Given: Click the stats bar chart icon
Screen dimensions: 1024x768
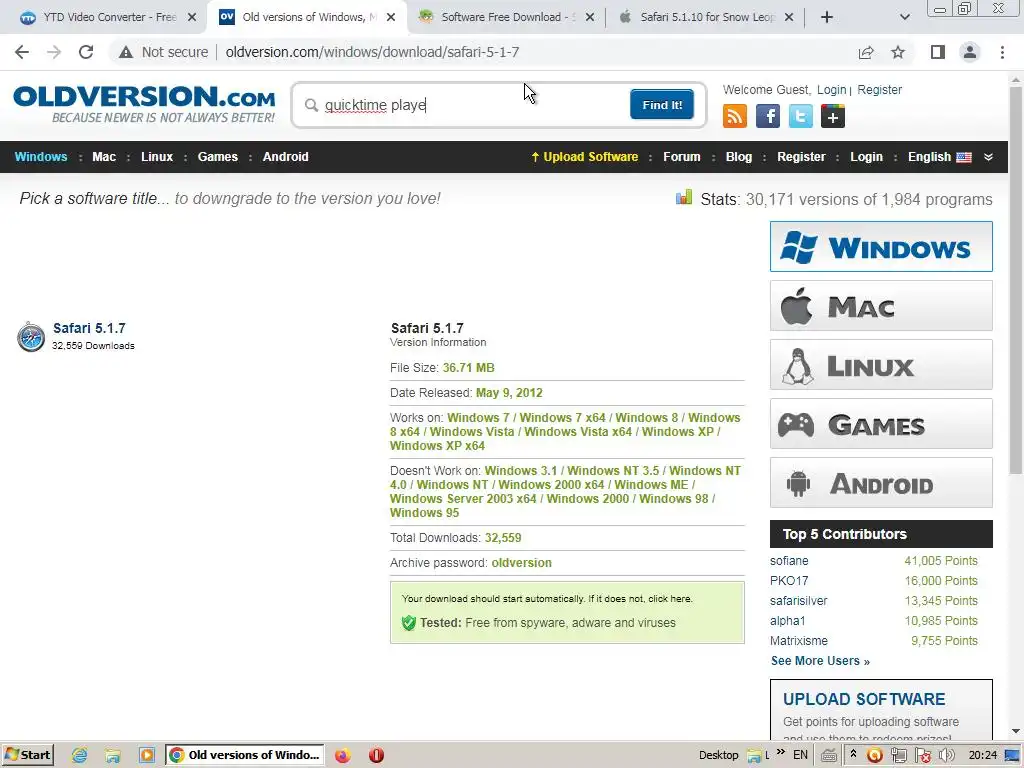Looking at the screenshot, I should [x=684, y=197].
